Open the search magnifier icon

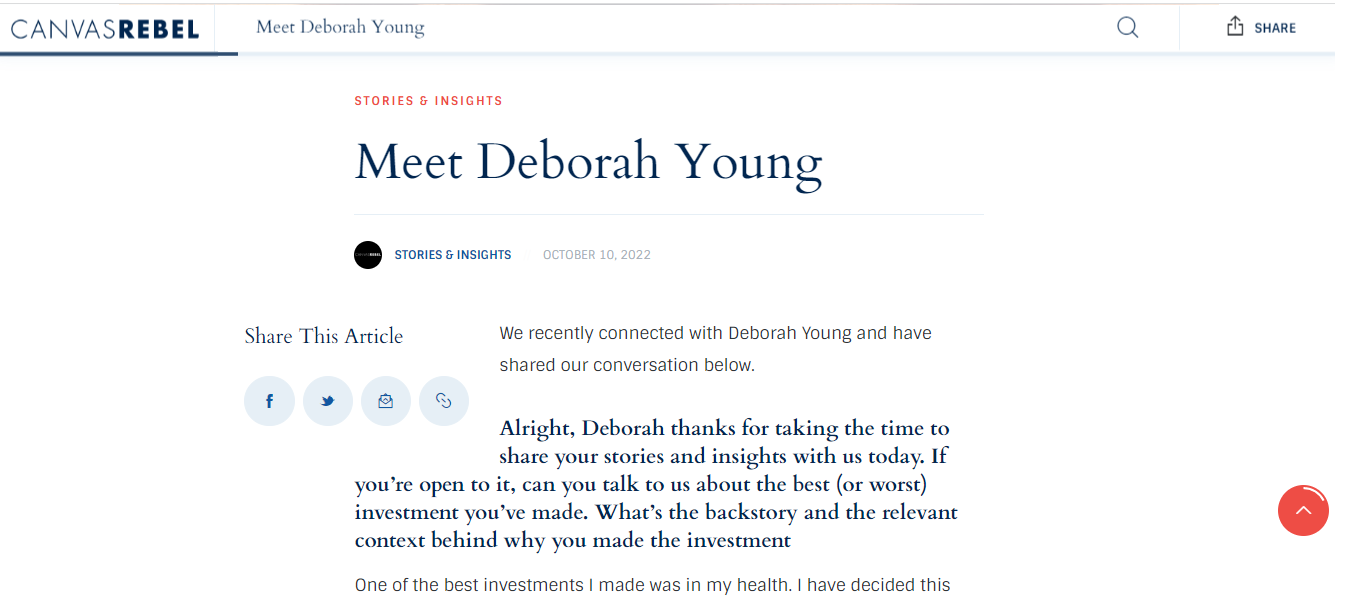[1127, 28]
